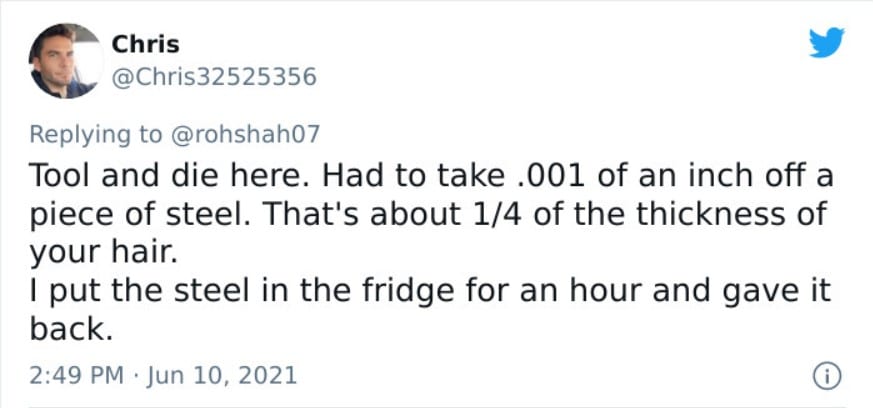This screenshot has height=408, width=873.
Task: Click the Twitter bird logo
Action: click(x=826, y=43)
